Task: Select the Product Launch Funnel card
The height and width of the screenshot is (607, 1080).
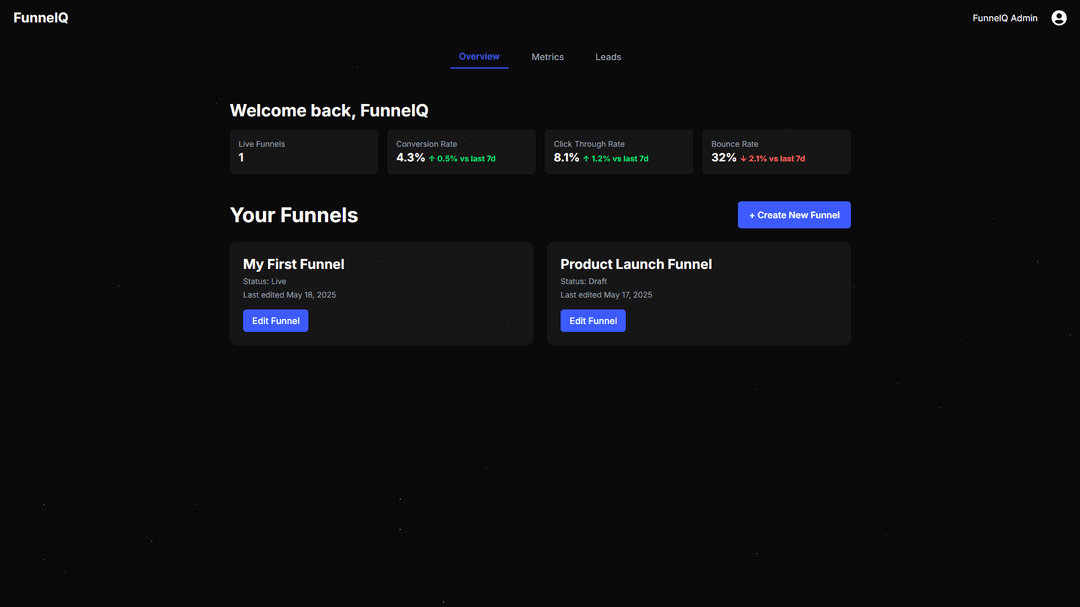Action: click(x=699, y=293)
